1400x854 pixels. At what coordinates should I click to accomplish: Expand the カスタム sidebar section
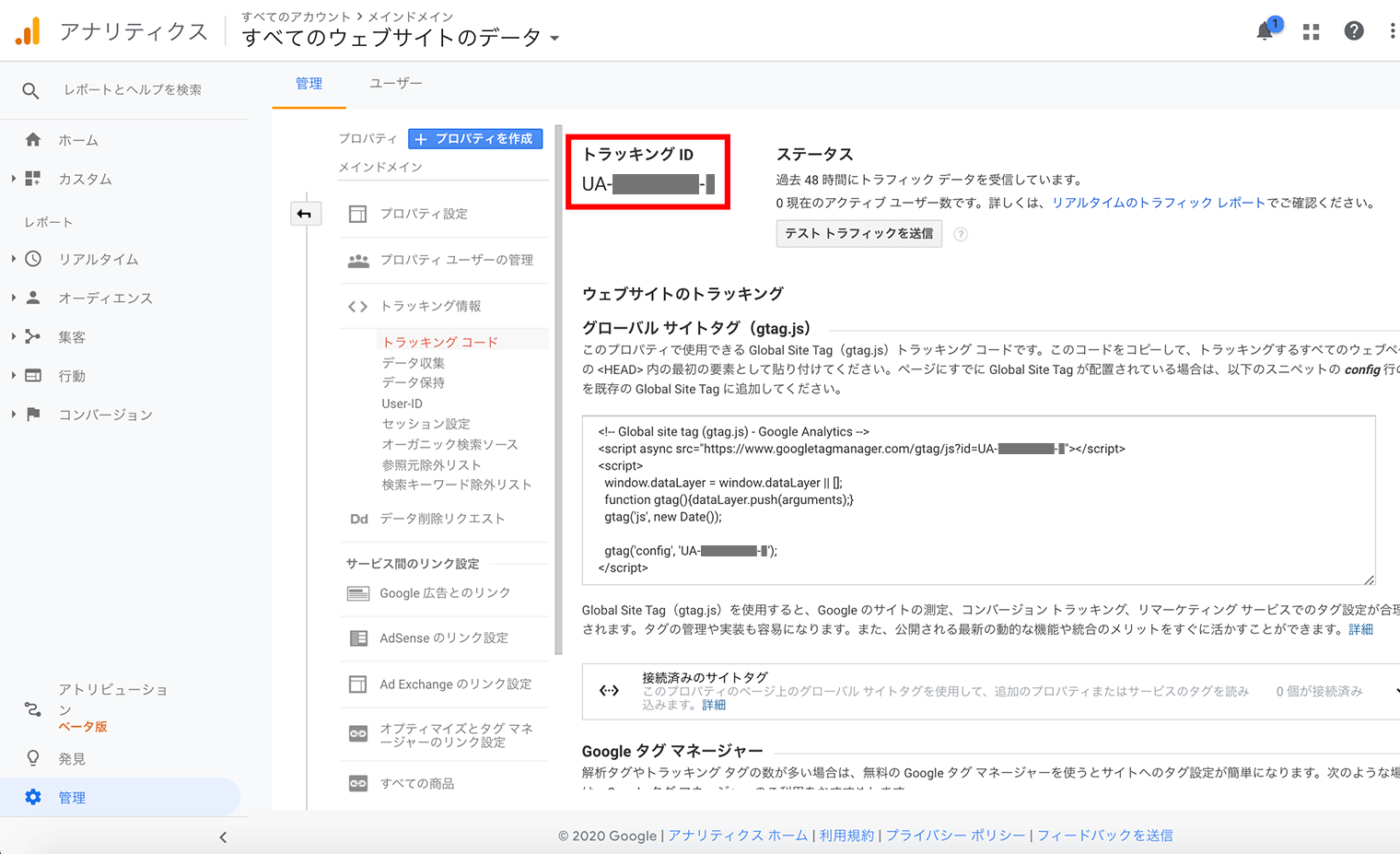[x=13, y=179]
